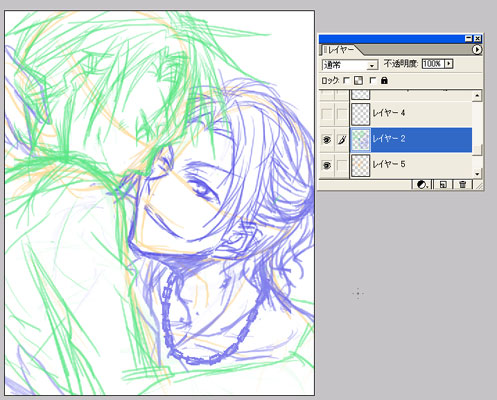Open the opacity slider popup arrow
The height and width of the screenshot is (400, 497).
[449, 63]
